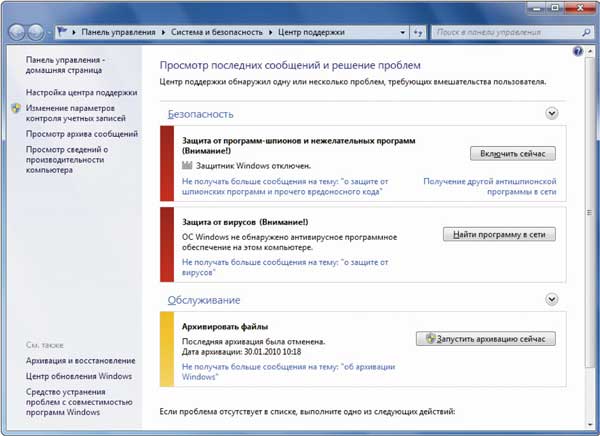Click the scrollbar down arrow
This screenshot has height=436, width=600.
(x=590, y=424)
